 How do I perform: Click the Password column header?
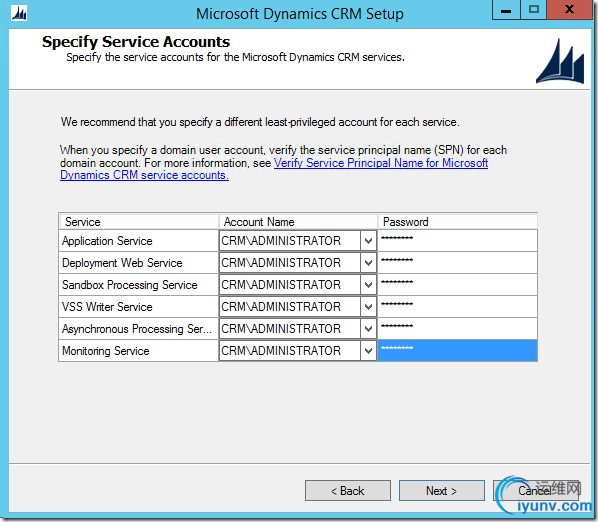(458, 222)
